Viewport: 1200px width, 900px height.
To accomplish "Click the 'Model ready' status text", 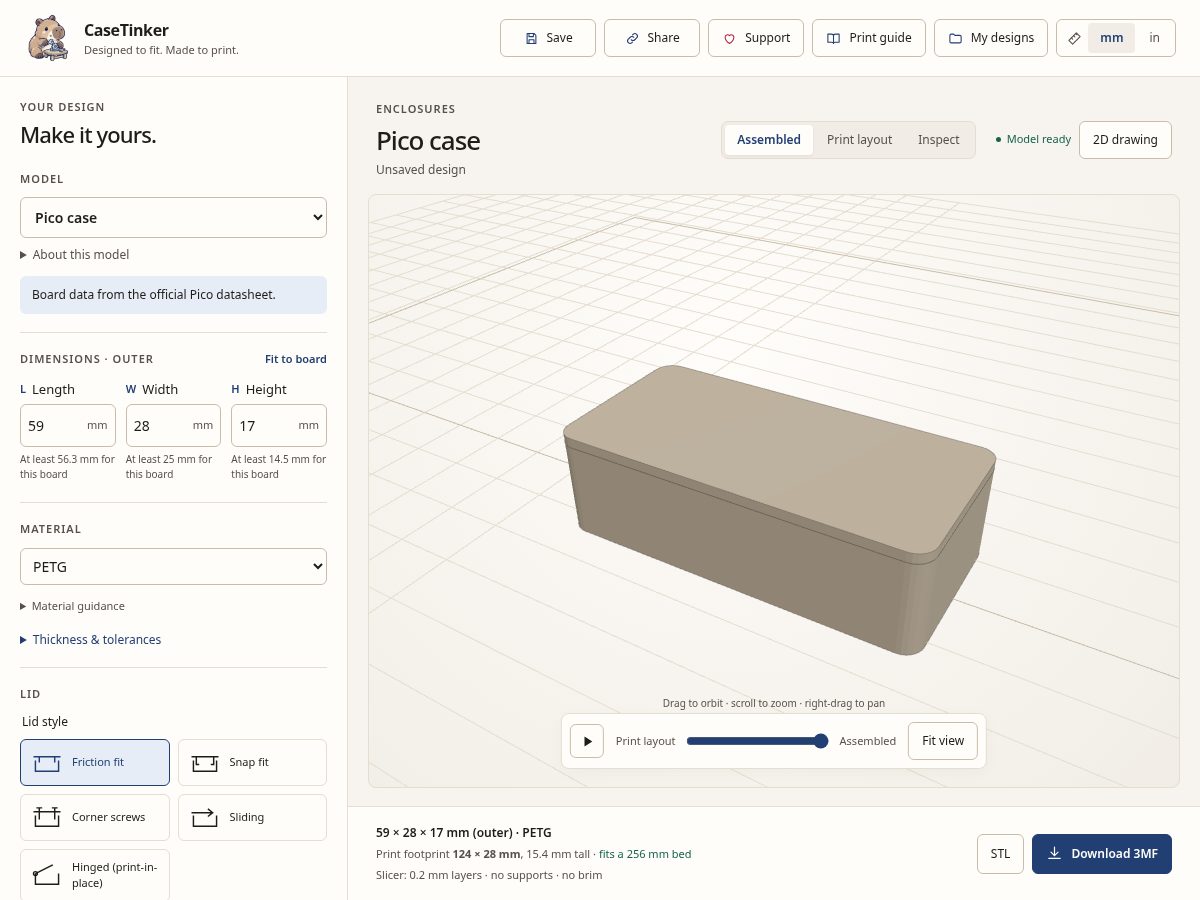I will pyautogui.click(x=1033, y=140).
